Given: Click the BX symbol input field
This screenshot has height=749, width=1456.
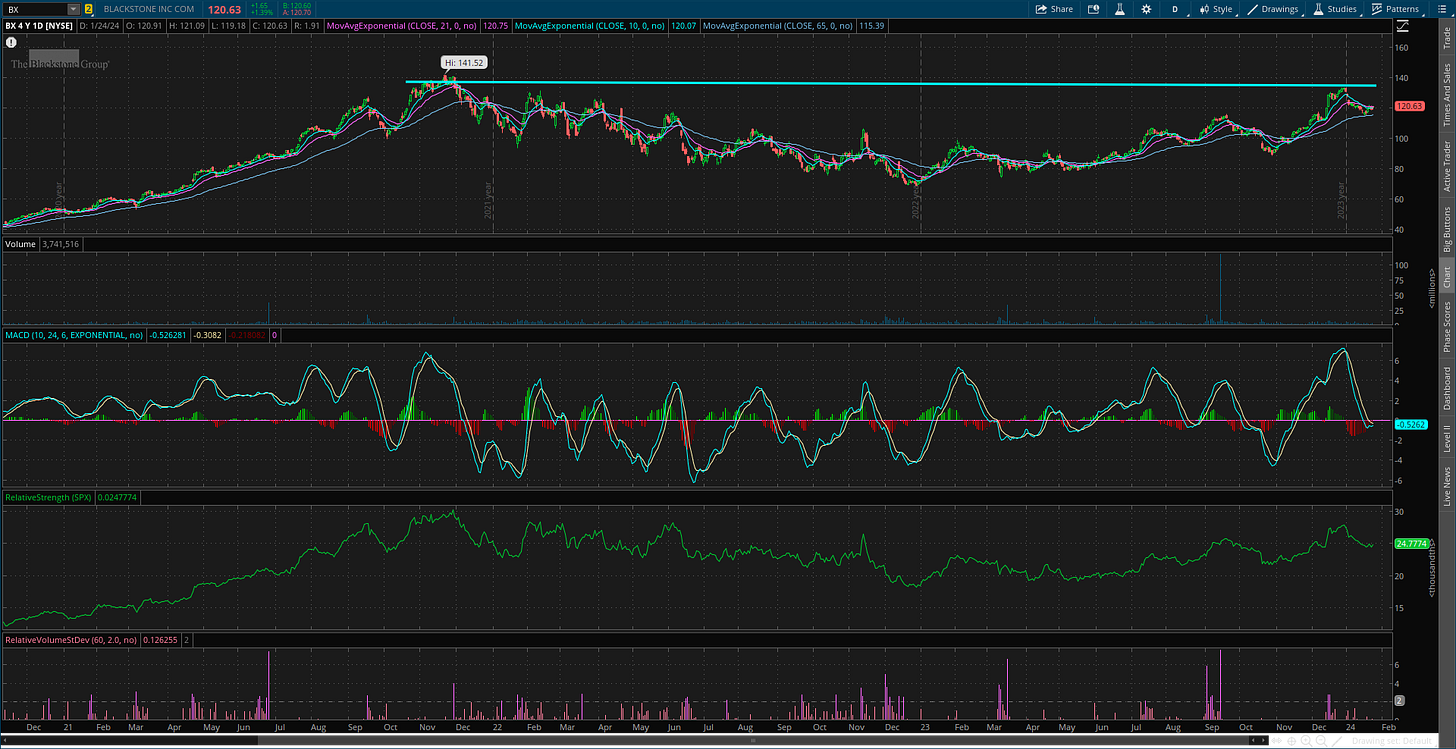Looking at the screenshot, I should pyautogui.click(x=35, y=8).
